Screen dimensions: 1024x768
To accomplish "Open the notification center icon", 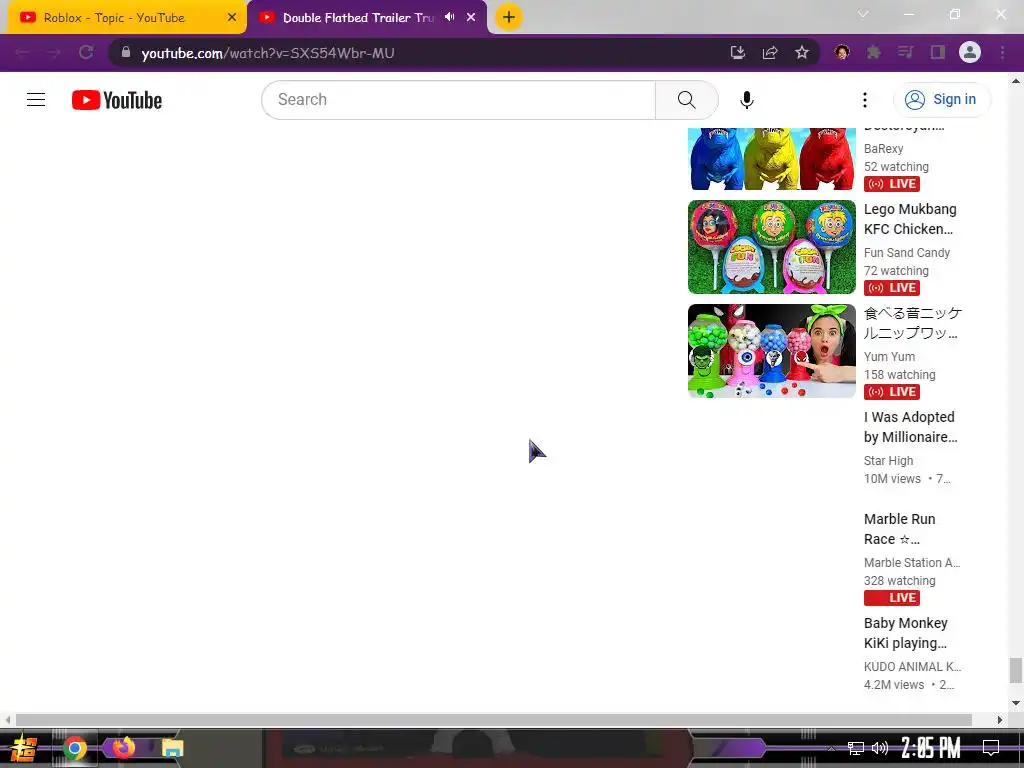I will 991,748.
